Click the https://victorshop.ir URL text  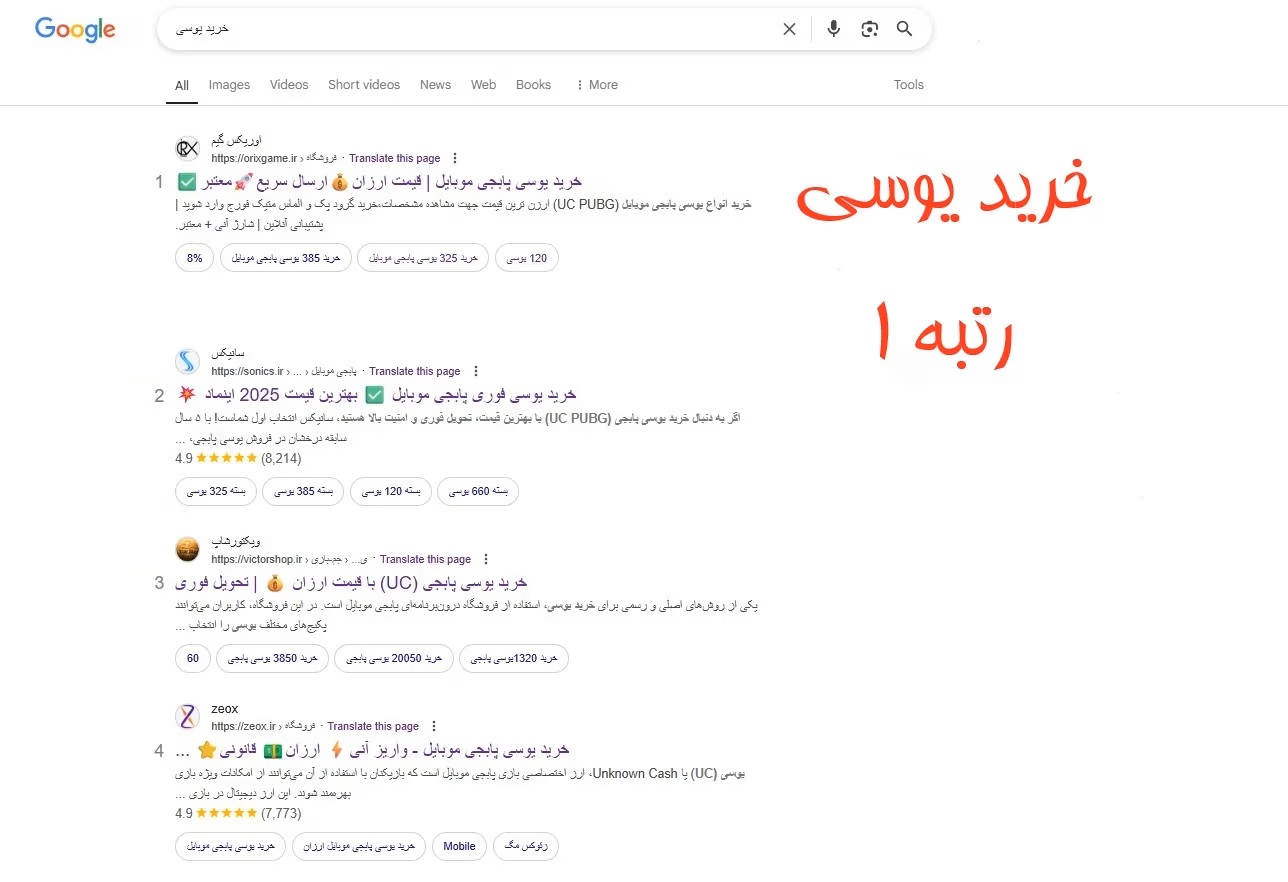tap(257, 559)
